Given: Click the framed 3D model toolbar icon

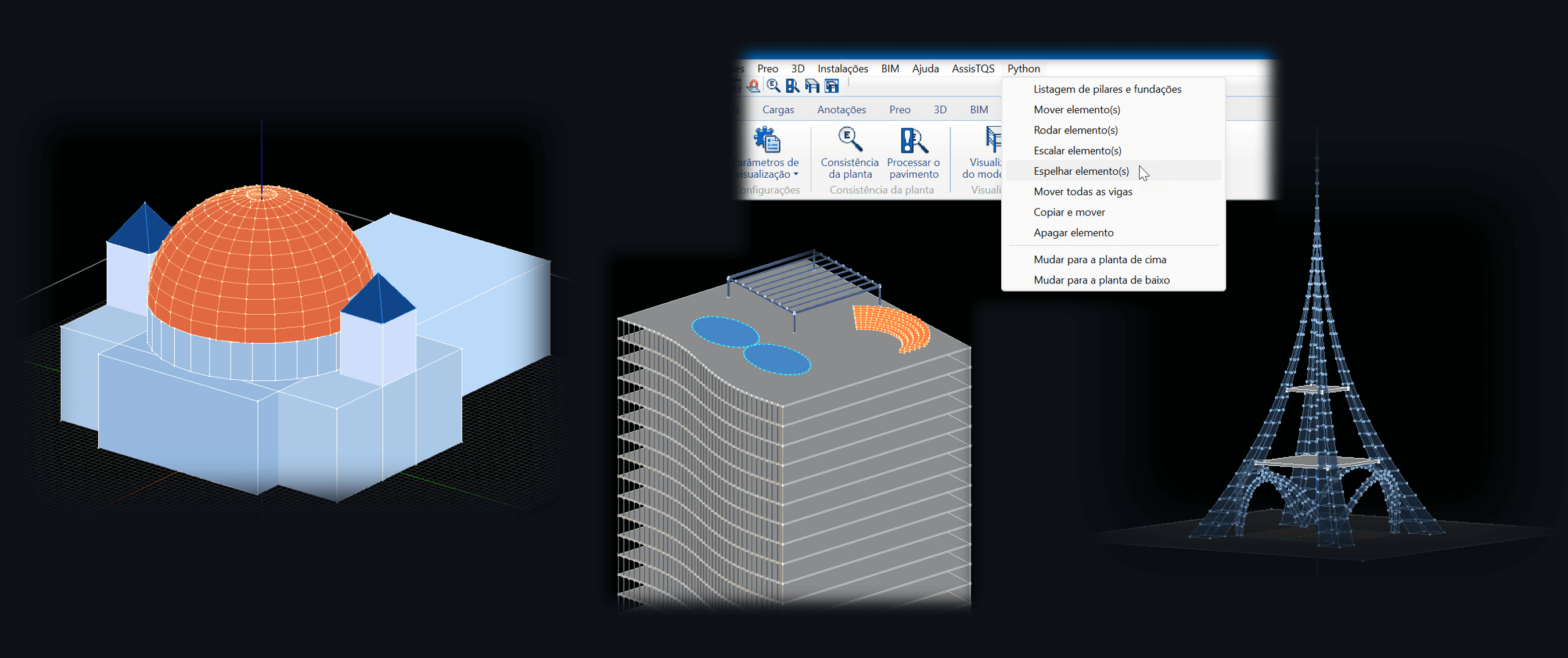Looking at the screenshot, I should (832, 86).
